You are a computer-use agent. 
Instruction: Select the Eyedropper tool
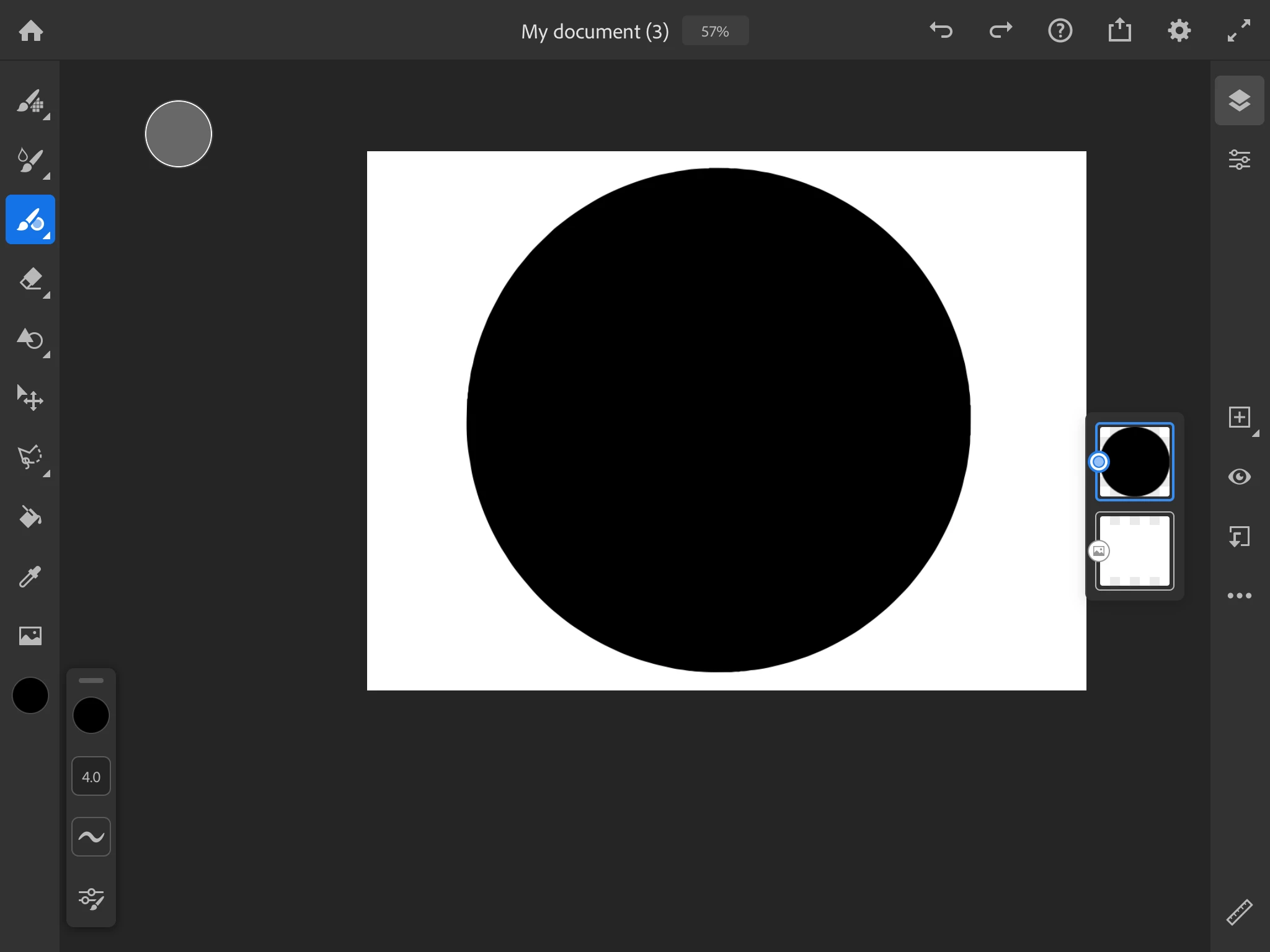(x=30, y=576)
